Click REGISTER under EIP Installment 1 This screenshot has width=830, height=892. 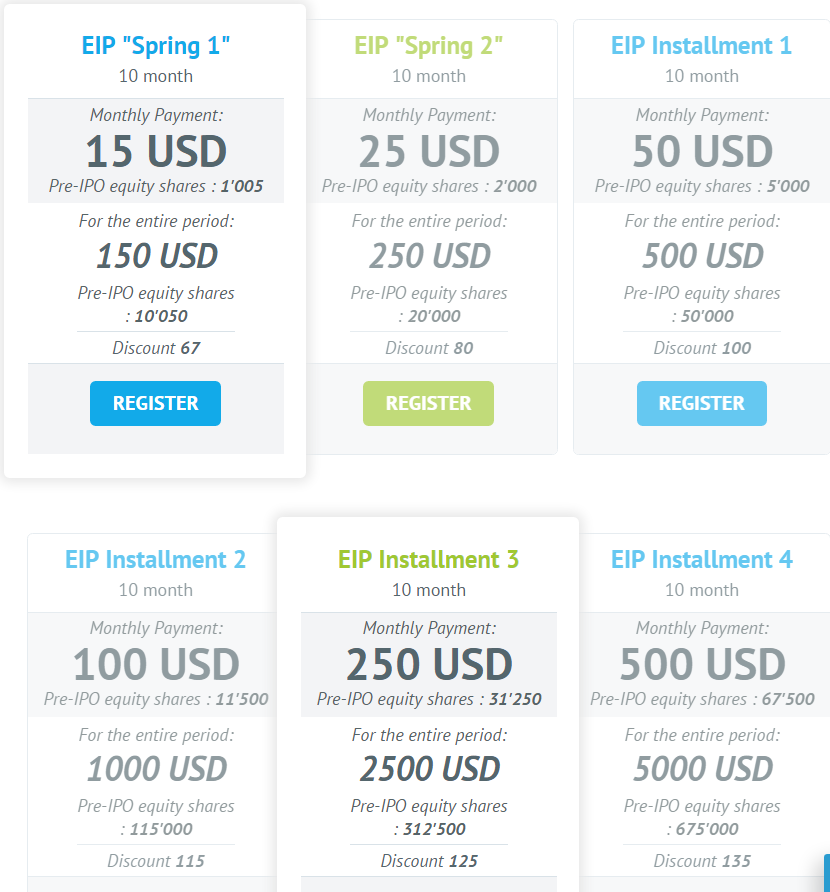click(x=701, y=403)
